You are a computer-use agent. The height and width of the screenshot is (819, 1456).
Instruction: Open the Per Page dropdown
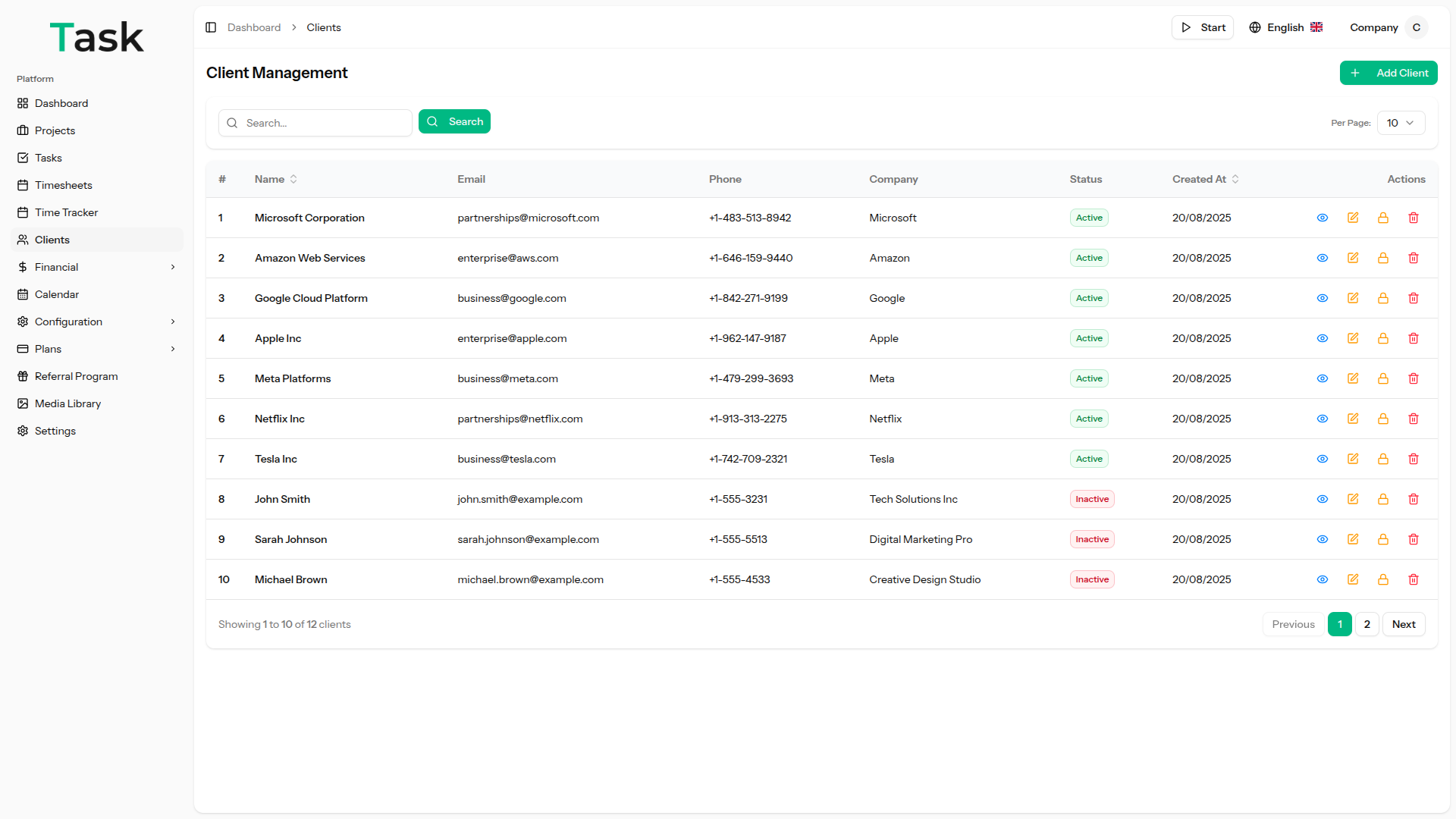(1400, 123)
